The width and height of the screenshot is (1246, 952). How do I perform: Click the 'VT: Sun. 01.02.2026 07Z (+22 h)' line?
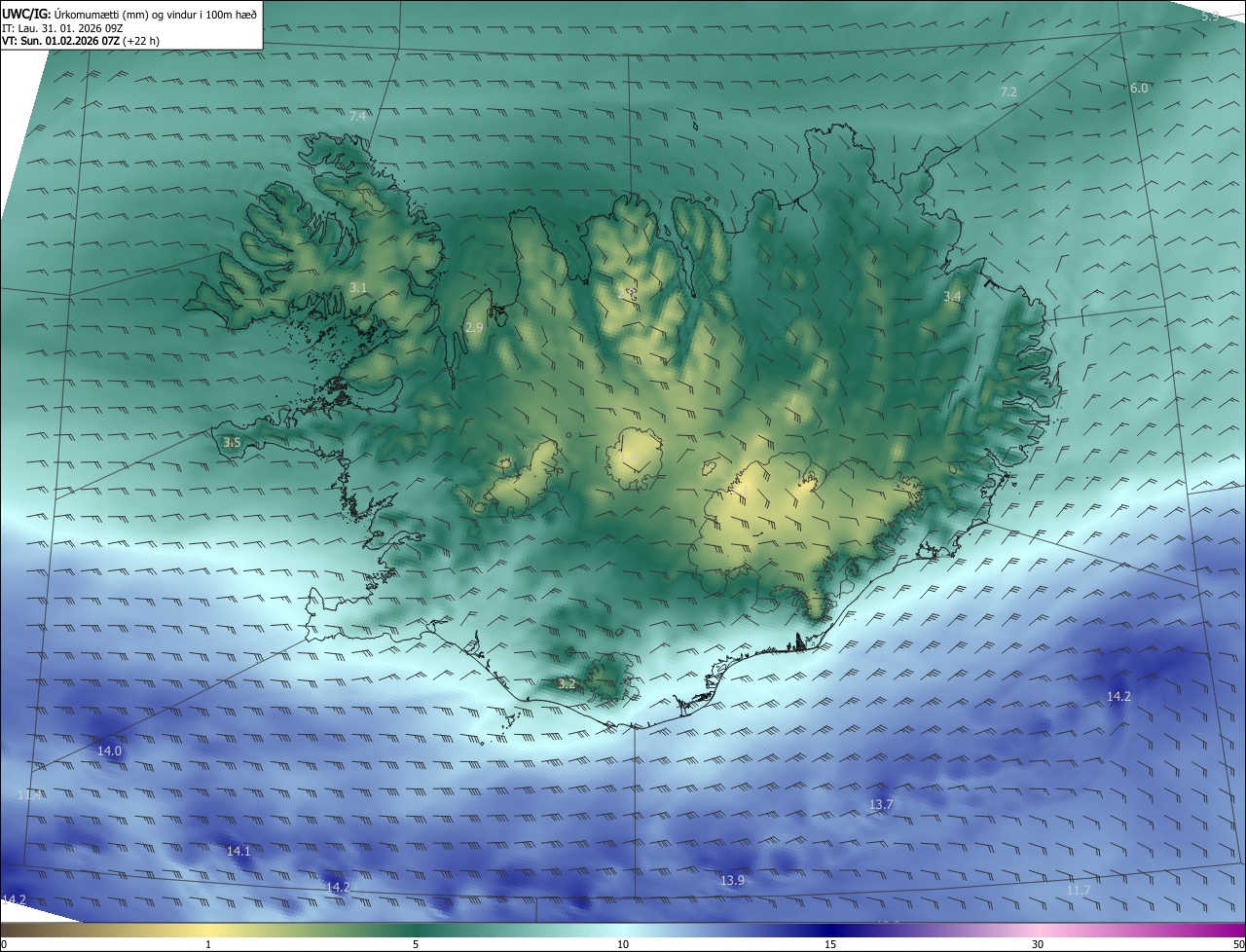tap(81, 42)
